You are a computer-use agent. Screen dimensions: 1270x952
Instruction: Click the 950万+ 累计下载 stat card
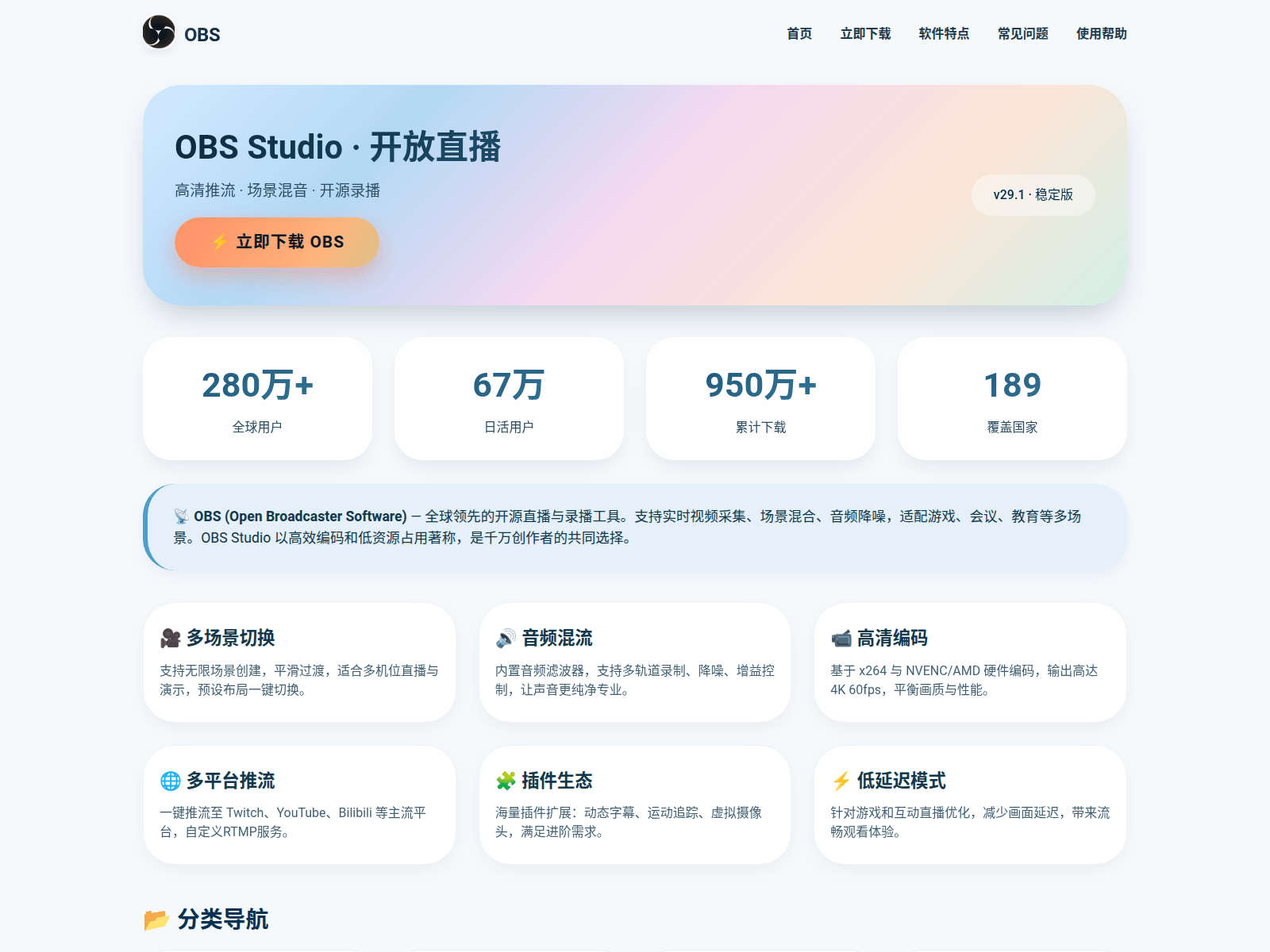click(x=760, y=398)
